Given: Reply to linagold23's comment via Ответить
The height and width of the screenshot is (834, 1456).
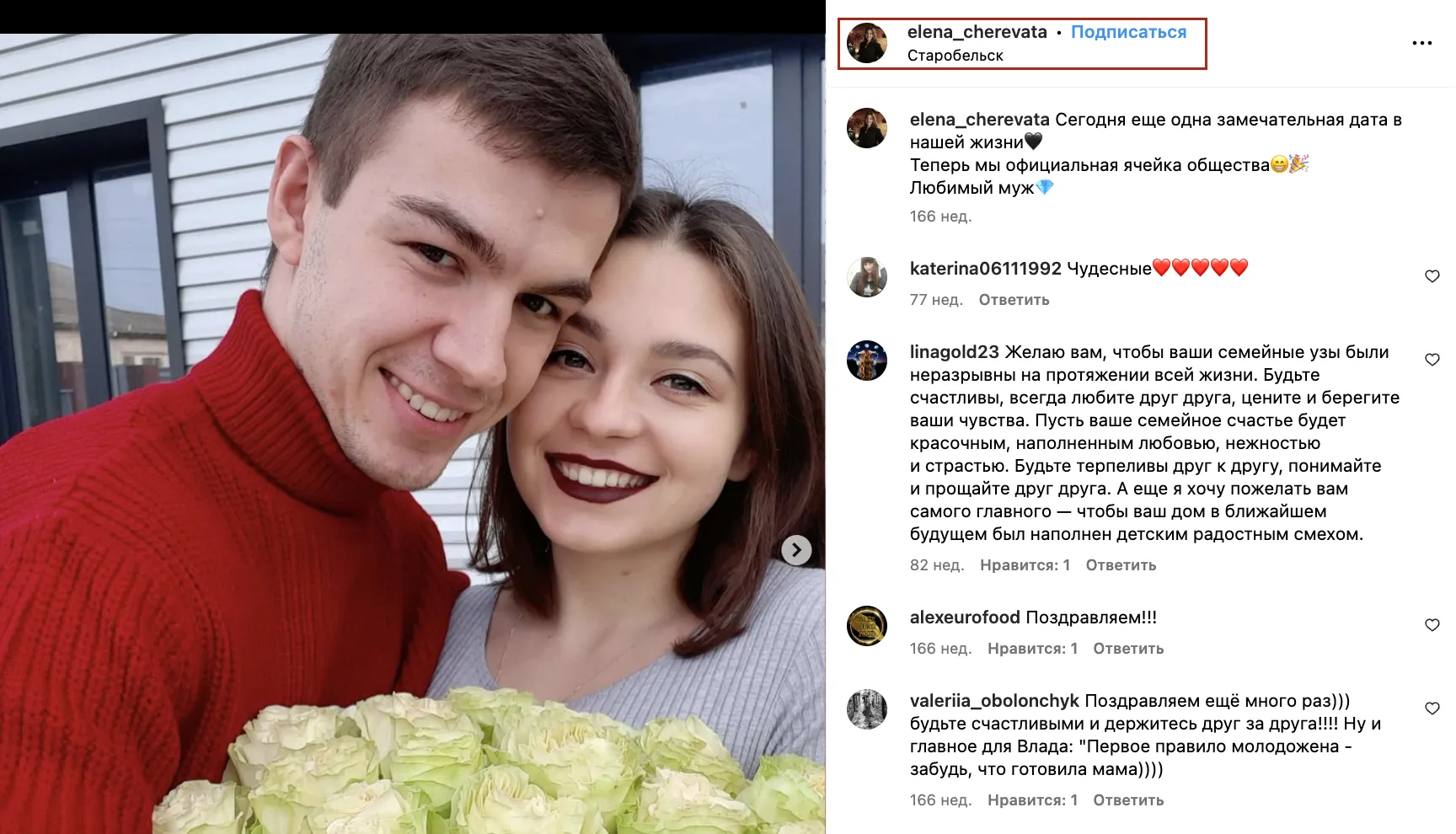Looking at the screenshot, I should click(x=1121, y=565).
